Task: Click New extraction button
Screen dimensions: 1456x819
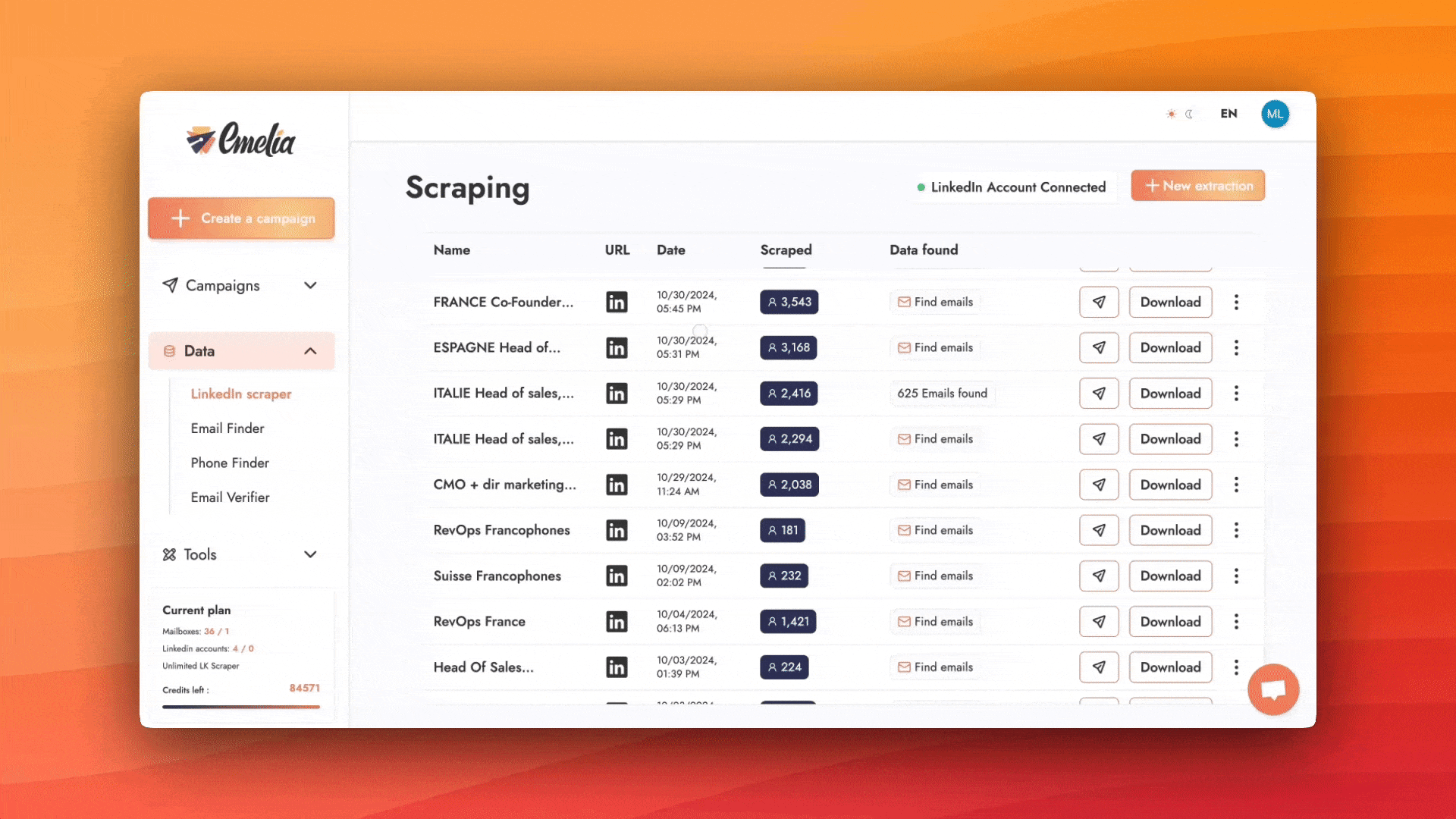Action: [1197, 186]
